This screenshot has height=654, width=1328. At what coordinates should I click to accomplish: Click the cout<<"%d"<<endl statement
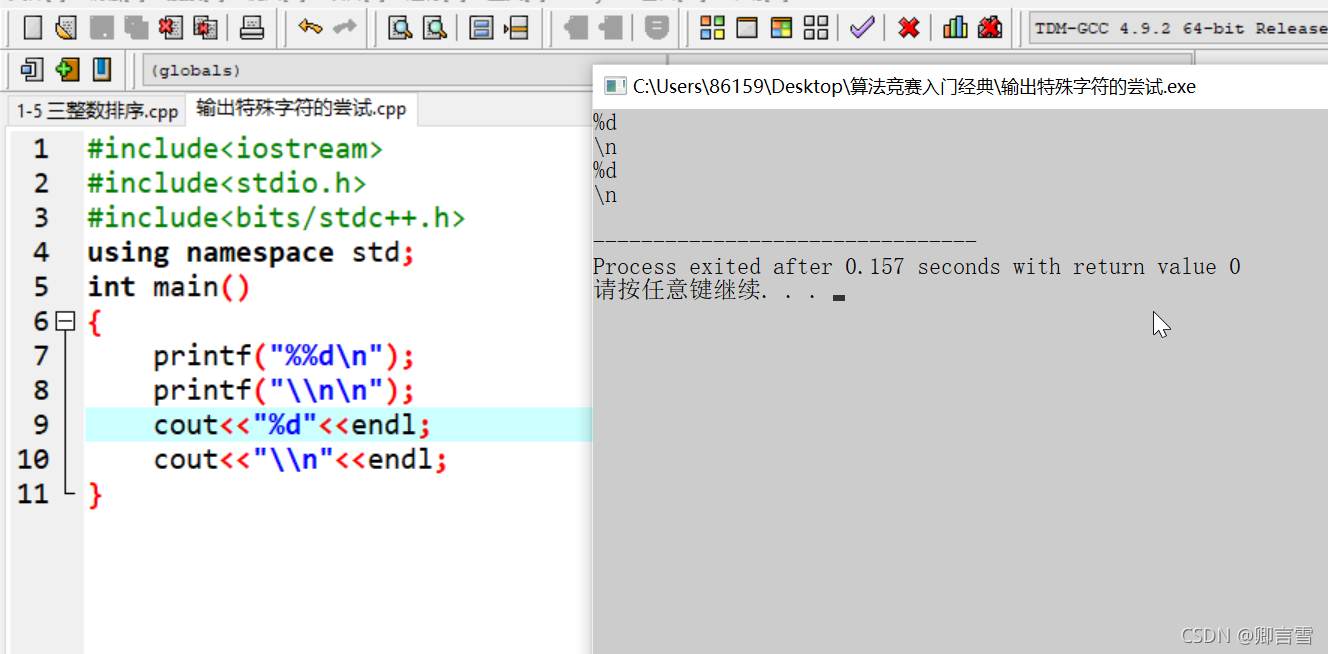[292, 425]
